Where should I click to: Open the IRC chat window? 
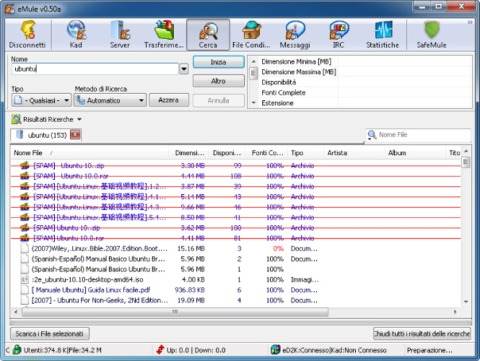point(338,35)
